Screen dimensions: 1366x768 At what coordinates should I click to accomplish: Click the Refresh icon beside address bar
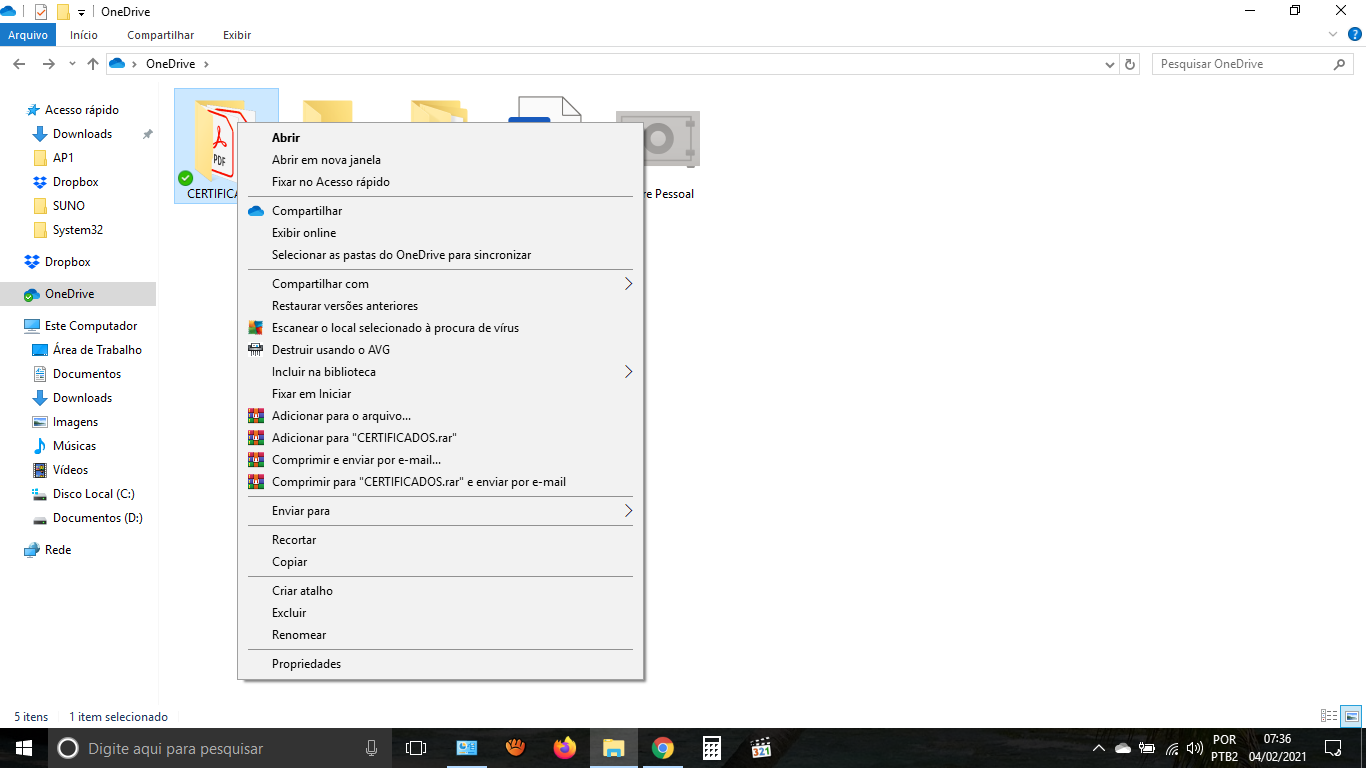click(1131, 64)
